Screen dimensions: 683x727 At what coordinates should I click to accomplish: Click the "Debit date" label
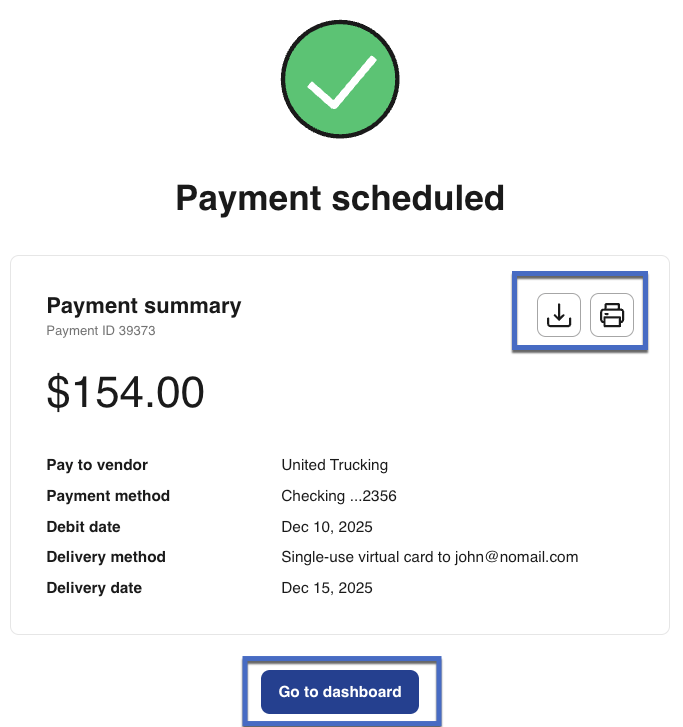(x=83, y=527)
